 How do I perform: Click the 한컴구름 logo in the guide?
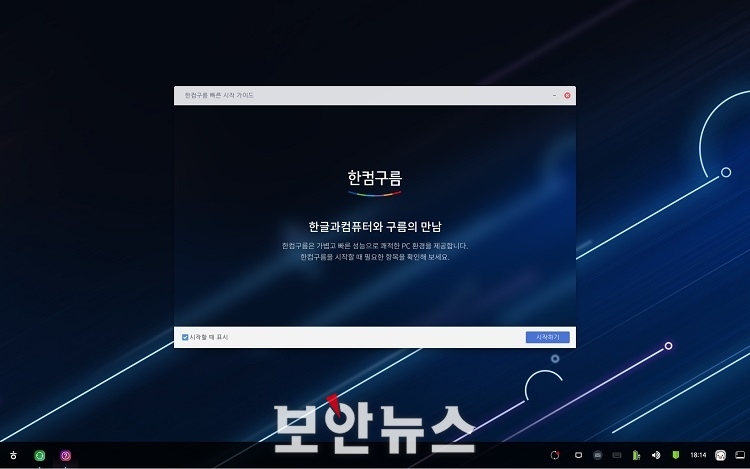[x=375, y=183]
